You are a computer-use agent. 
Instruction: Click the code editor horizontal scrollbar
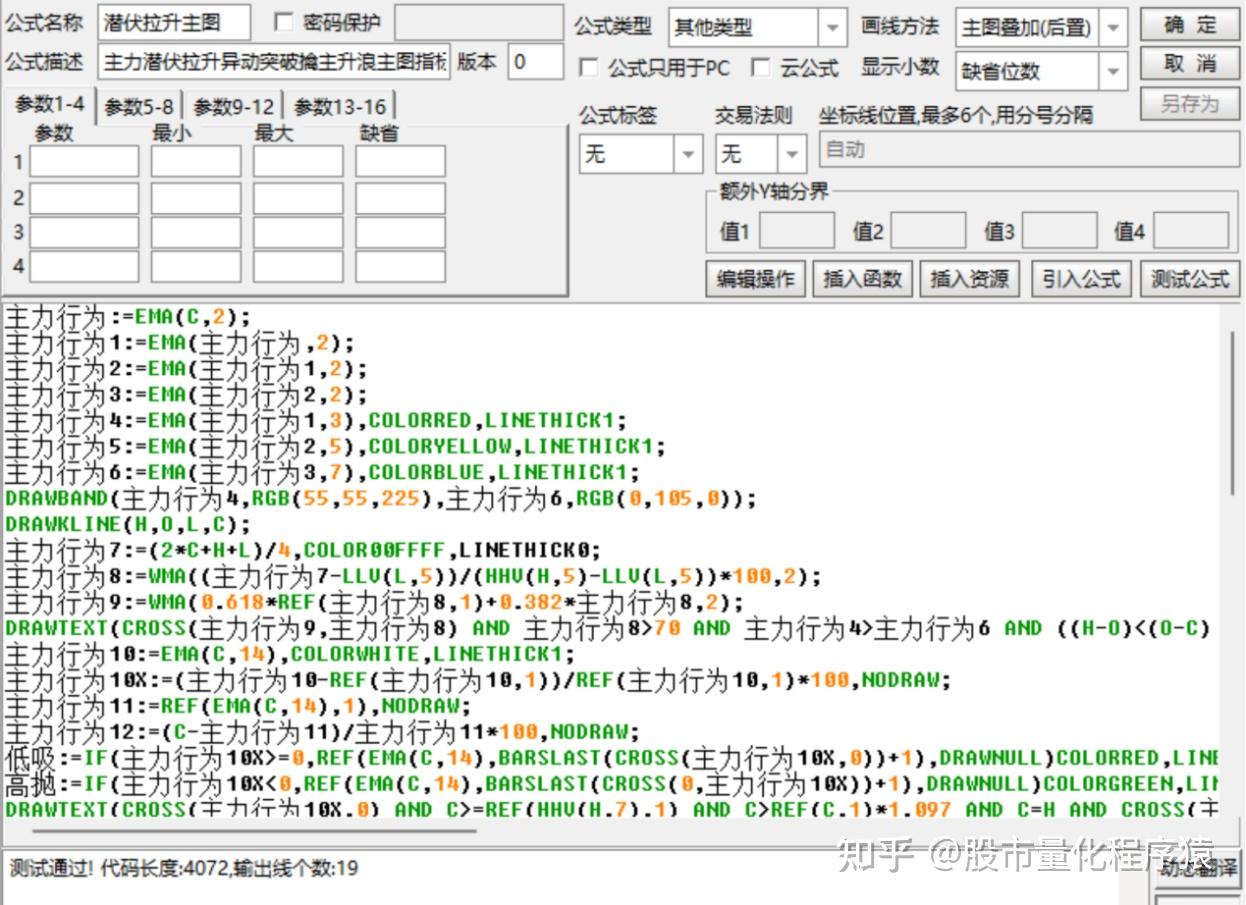coord(254,829)
